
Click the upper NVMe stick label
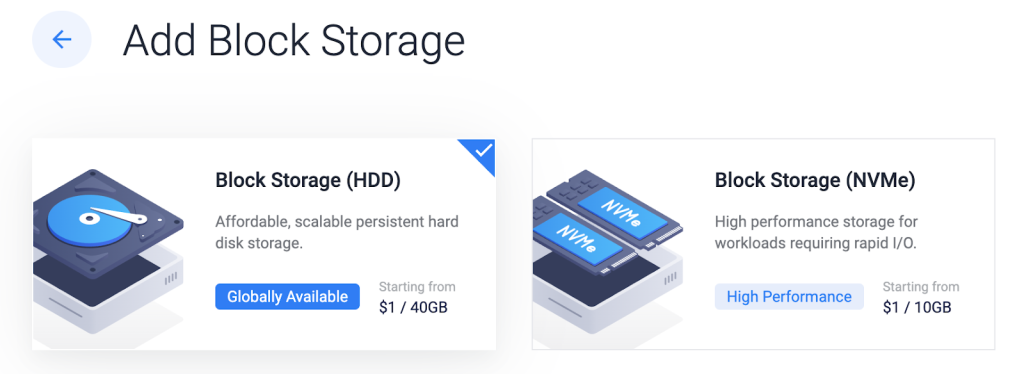pyautogui.click(x=624, y=208)
